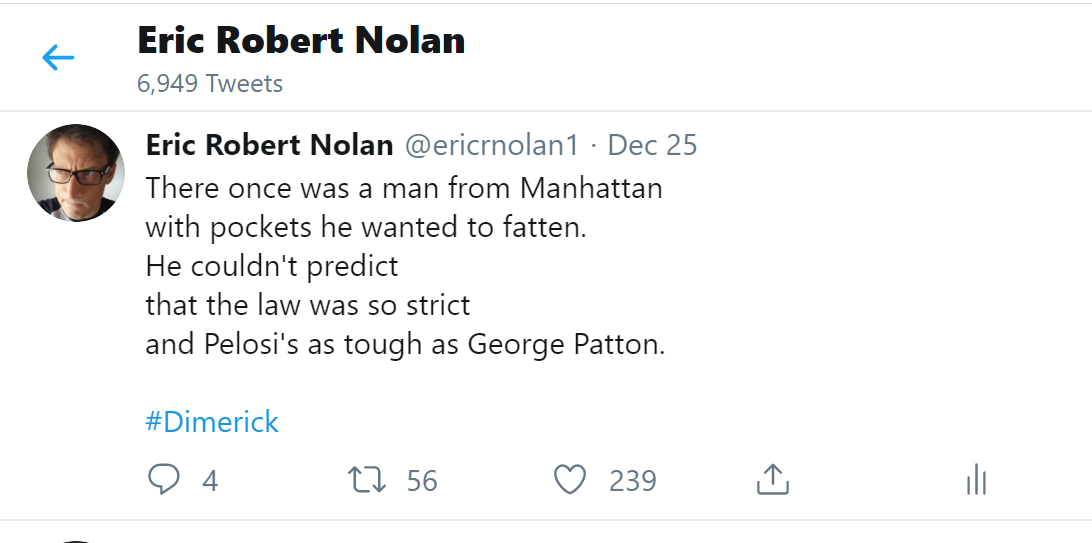The width and height of the screenshot is (1092, 543).
Task: Click the line "He couldn't predict"
Action: tap(272, 266)
